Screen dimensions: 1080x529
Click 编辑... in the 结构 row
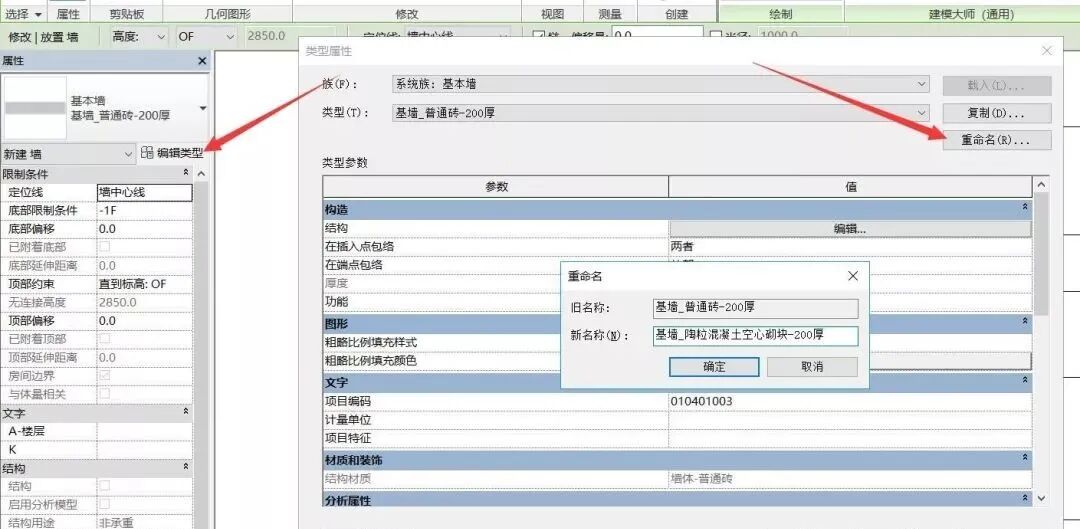coord(850,229)
